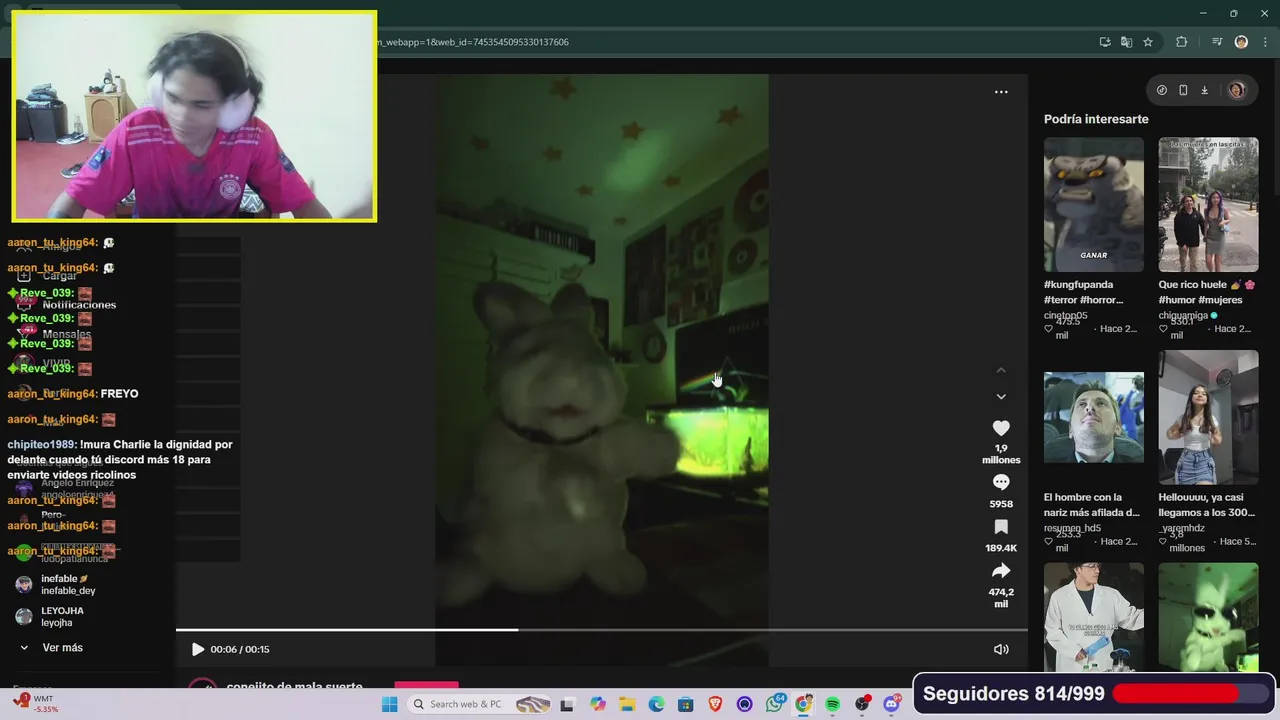Open the green rabbit video thumbnail

(1208, 617)
